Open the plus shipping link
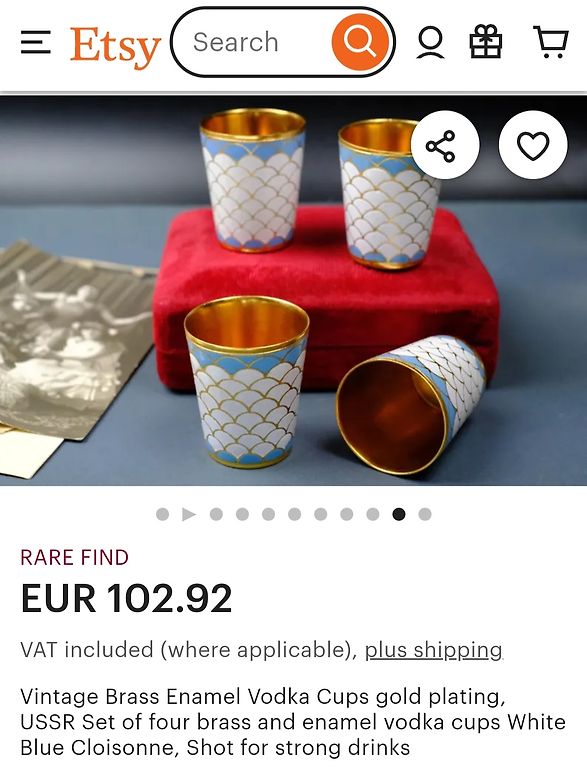This screenshot has width=587, height=768. coord(434,650)
